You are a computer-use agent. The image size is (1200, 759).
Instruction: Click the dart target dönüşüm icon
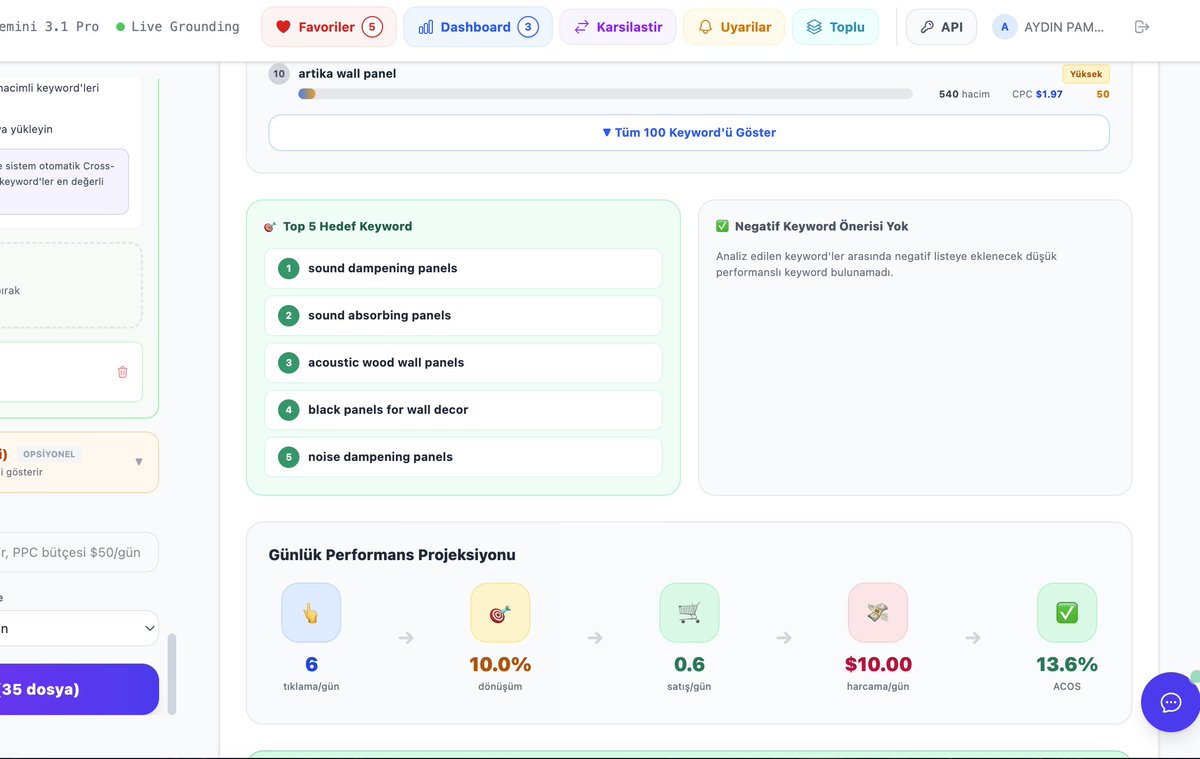click(500, 612)
